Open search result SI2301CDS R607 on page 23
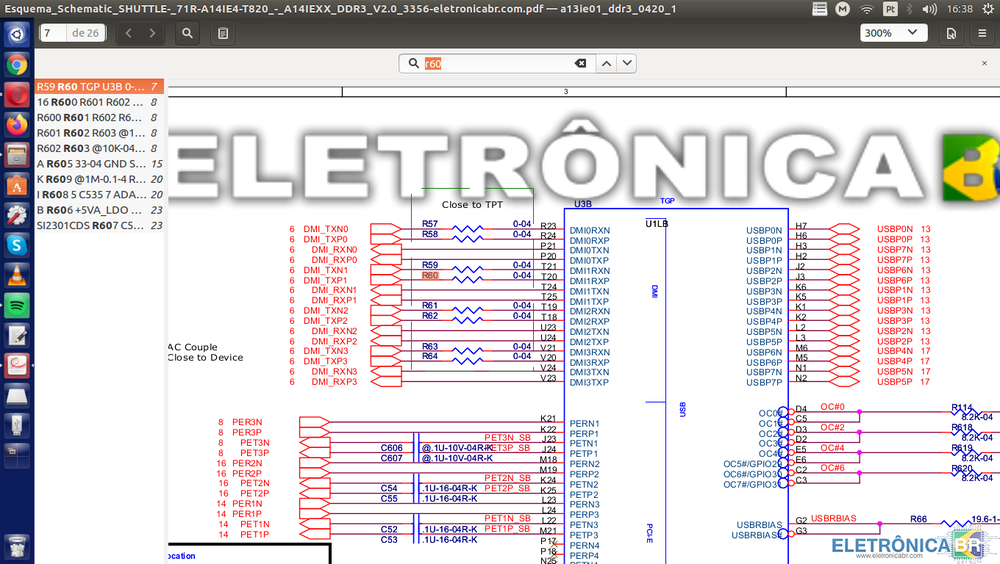This screenshot has width=1000, height=564. pyautogui.click(x=98, y=225)
